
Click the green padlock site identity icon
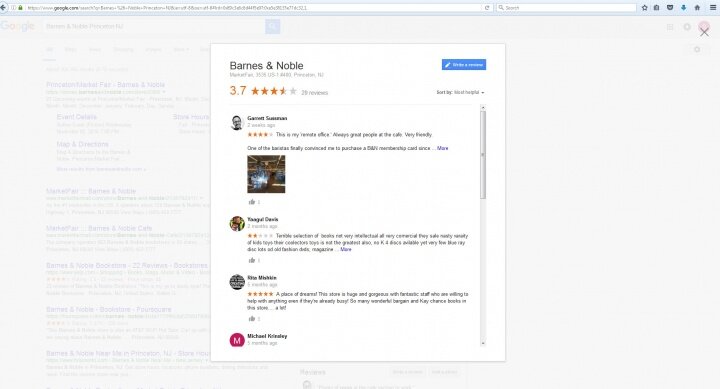pos(20,8)
